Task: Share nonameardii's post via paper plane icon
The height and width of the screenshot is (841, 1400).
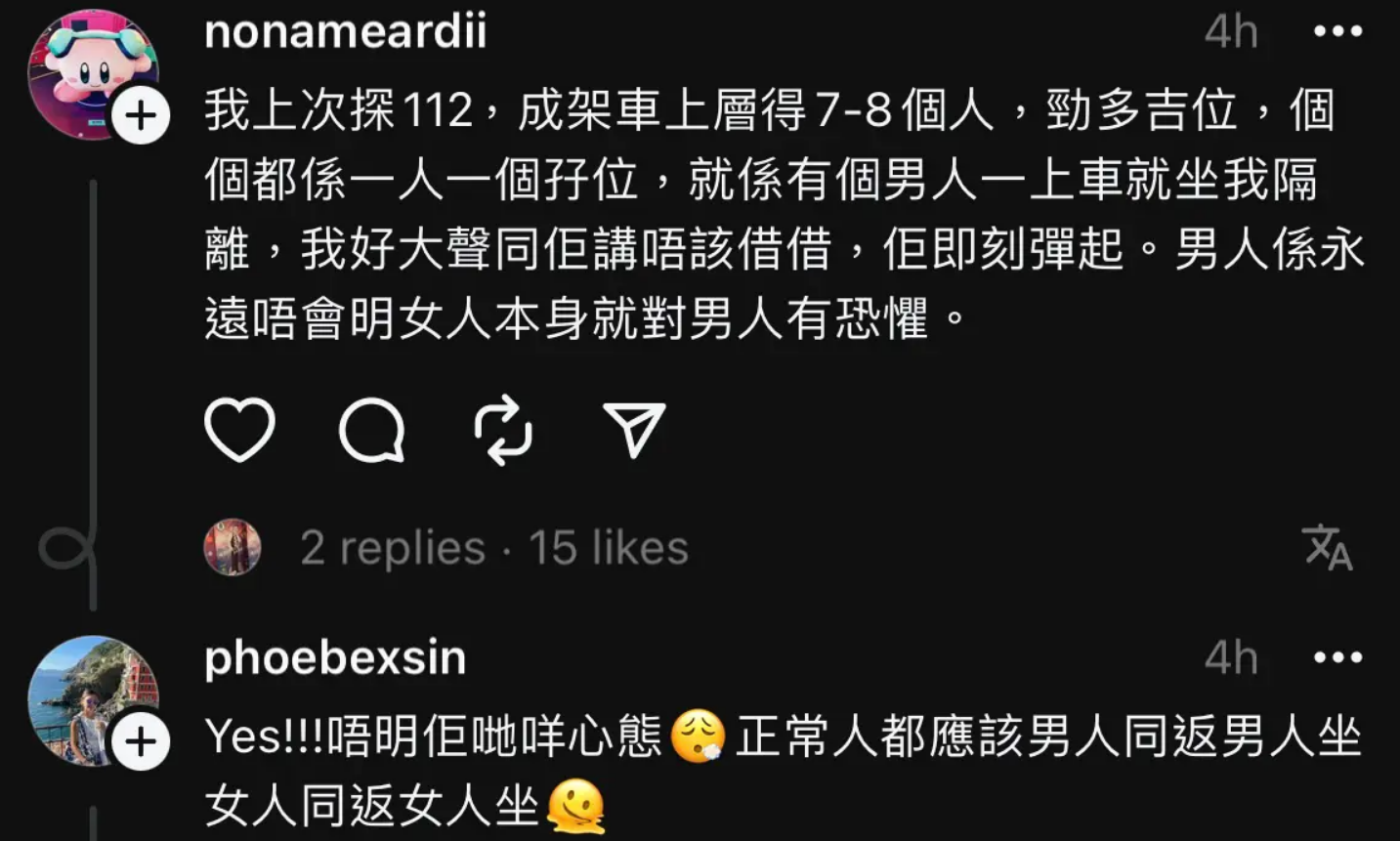Action: pos(635,430)
